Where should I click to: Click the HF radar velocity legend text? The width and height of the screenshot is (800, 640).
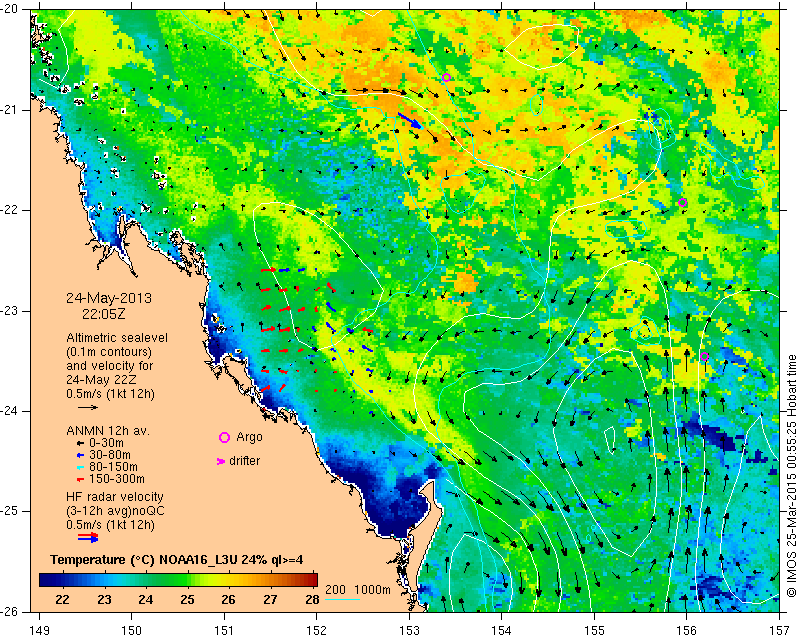click(x=115, y=497)
